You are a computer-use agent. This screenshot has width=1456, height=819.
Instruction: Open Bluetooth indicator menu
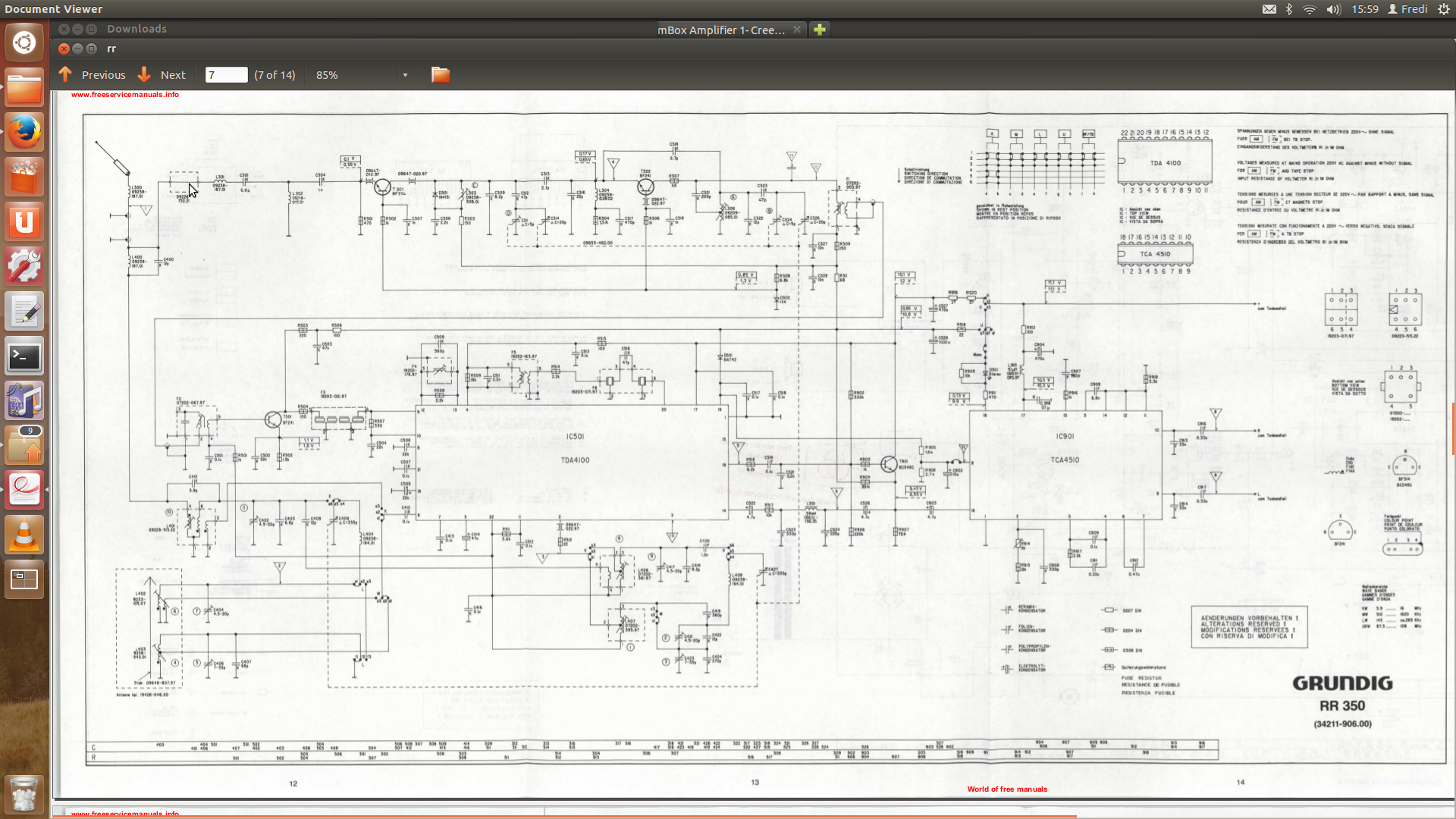pos(1288,9)
